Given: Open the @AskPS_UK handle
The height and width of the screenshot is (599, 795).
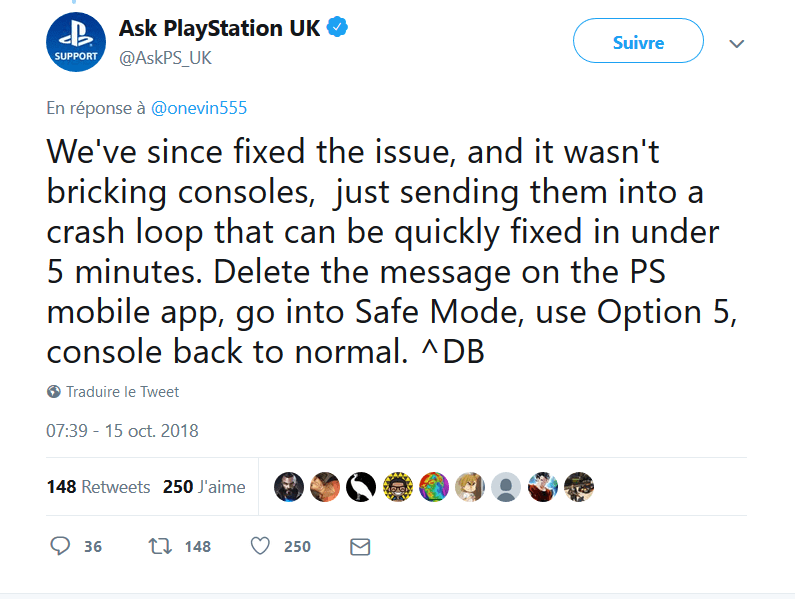Looking at the screenshot, I should (x=165, y=58).
